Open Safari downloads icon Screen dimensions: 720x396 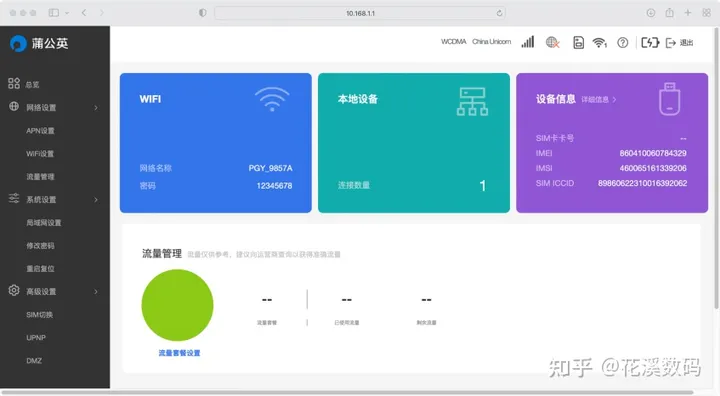(651, 13)
